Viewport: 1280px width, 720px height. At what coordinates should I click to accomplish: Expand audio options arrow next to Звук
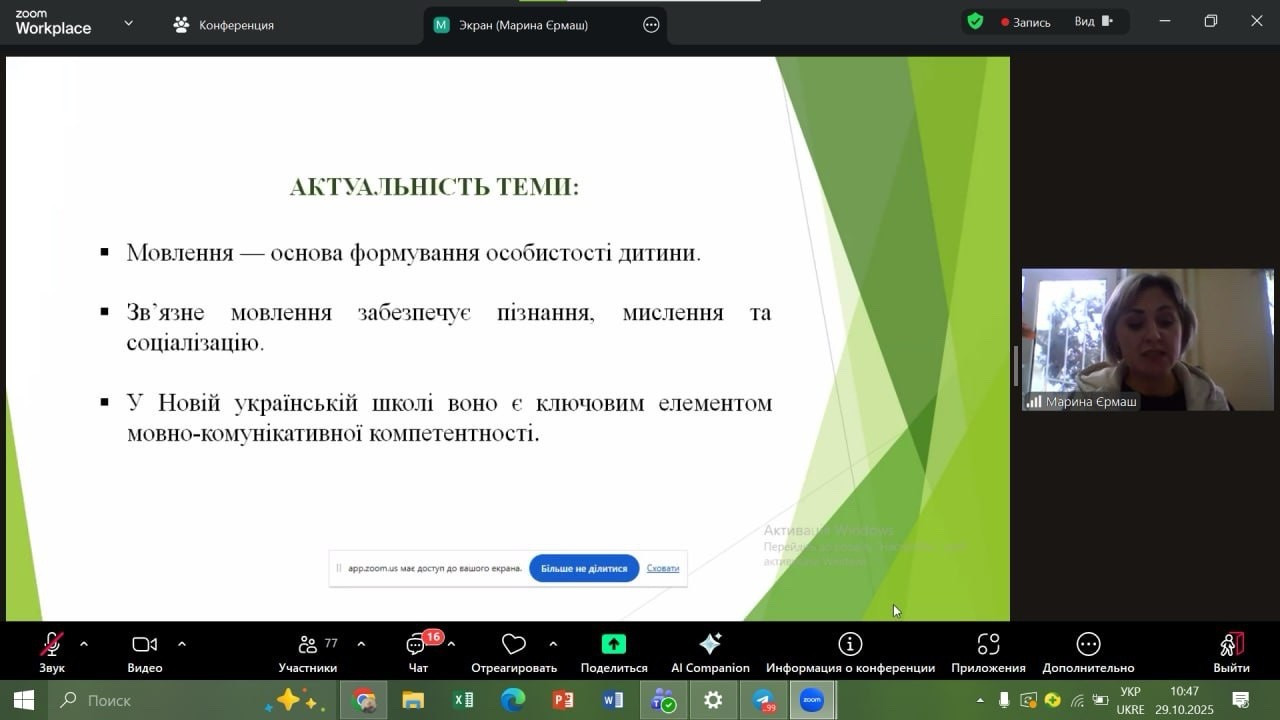(84, 644)
